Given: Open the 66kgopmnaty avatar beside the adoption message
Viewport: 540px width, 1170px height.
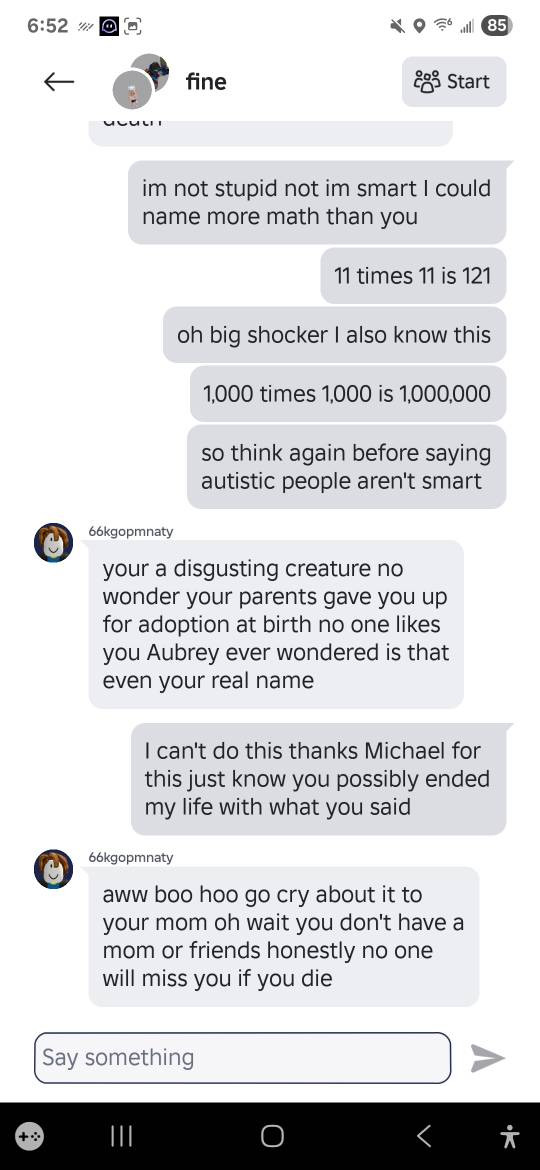Looking at the screenshot, I should [x=54, y=543].
